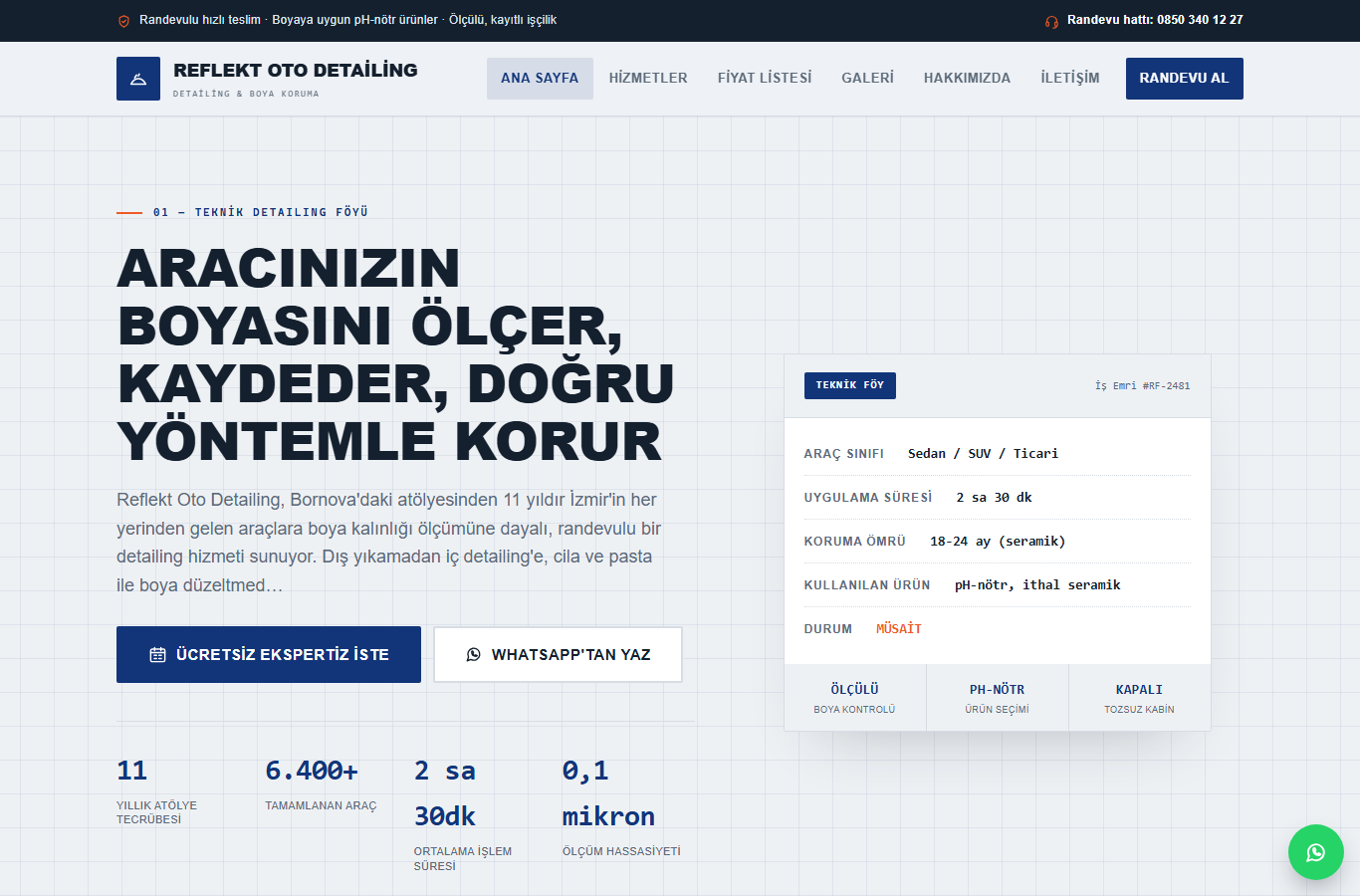The height and width of the screenshot is (896, 1360).
Task: Click the WhatsApp icon in Whatsapp'tan Yaz button
Action: tap(474, 655)
